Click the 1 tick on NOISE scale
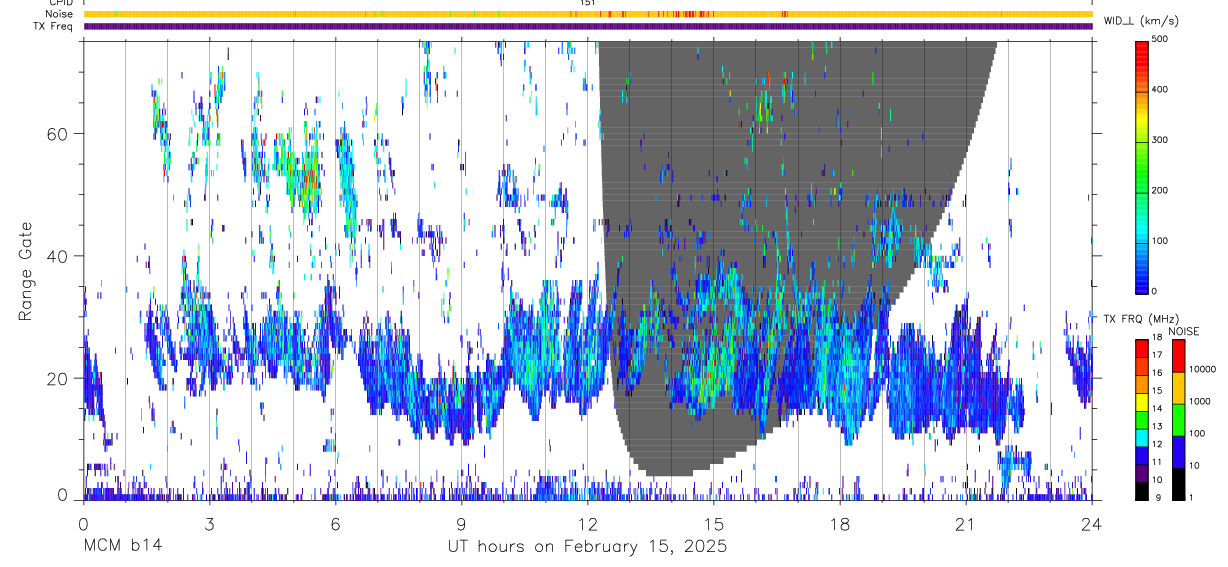 [x=1191, y=498]
